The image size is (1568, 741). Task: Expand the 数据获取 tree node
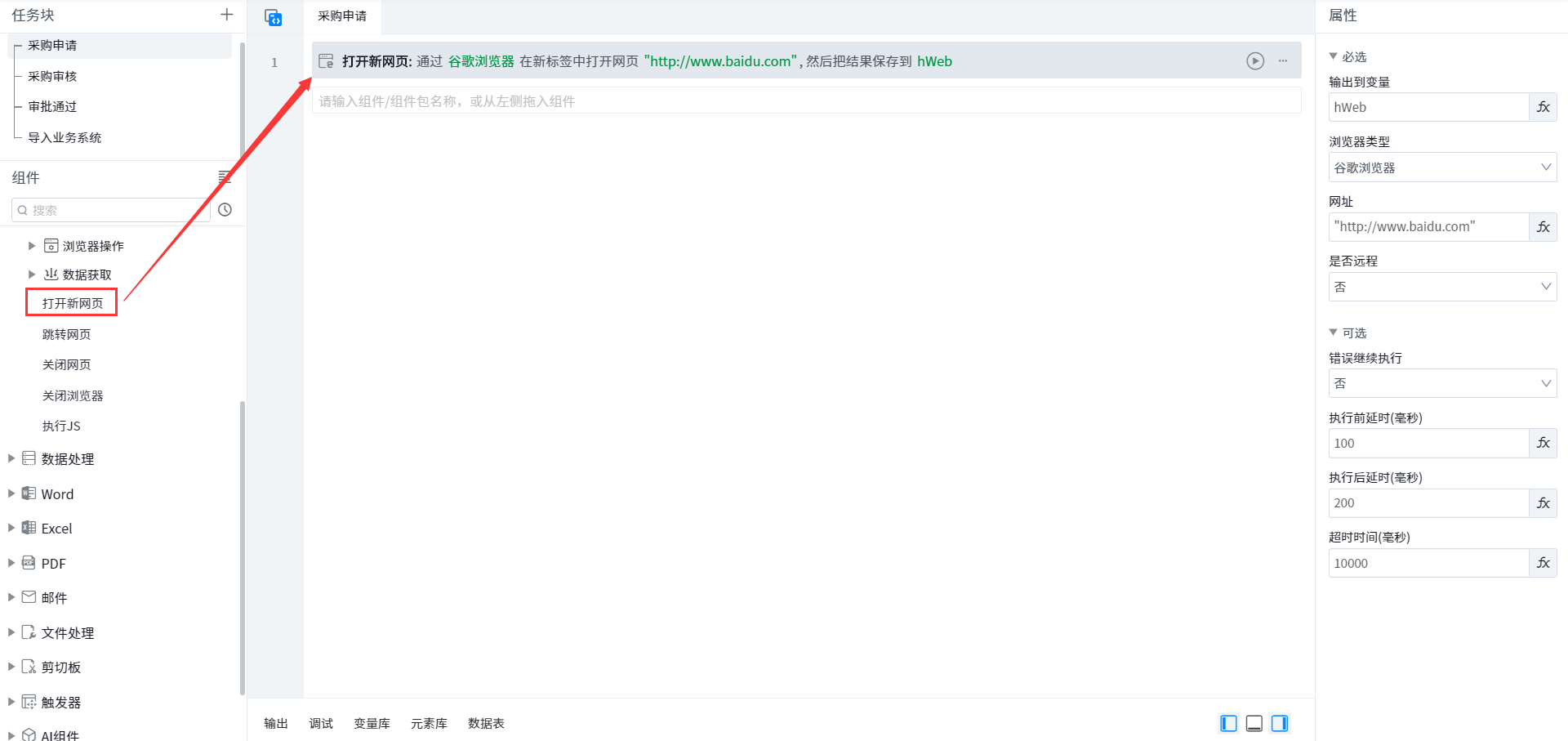32,275
